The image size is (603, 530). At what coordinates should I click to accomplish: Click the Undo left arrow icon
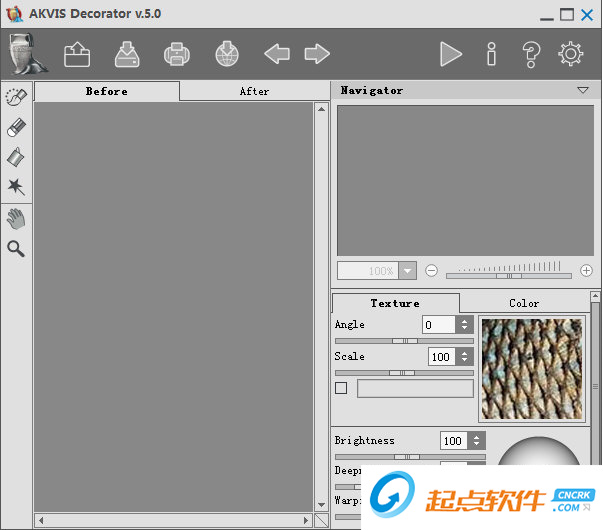(277, 54)
